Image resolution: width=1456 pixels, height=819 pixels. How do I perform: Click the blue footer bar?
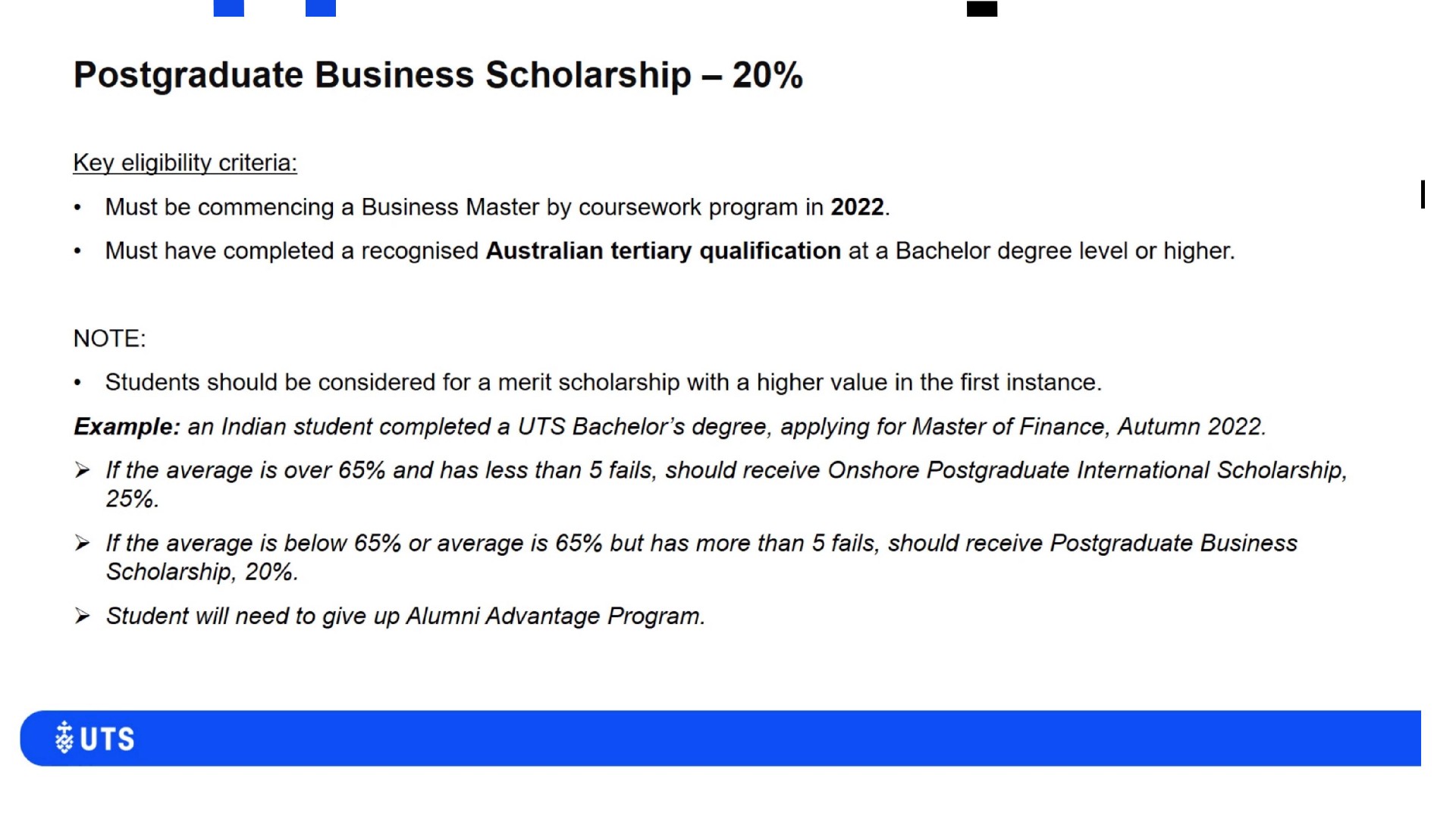720,738
